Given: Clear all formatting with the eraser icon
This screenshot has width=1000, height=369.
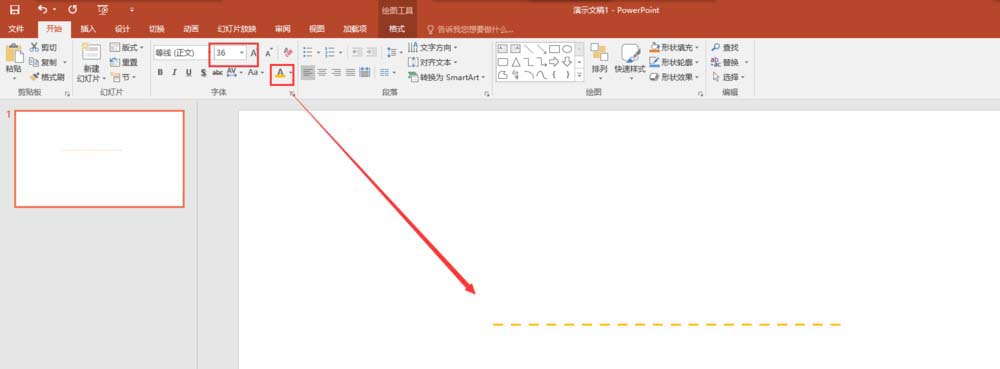Looking at the screenshot, I should click(288, 53).
